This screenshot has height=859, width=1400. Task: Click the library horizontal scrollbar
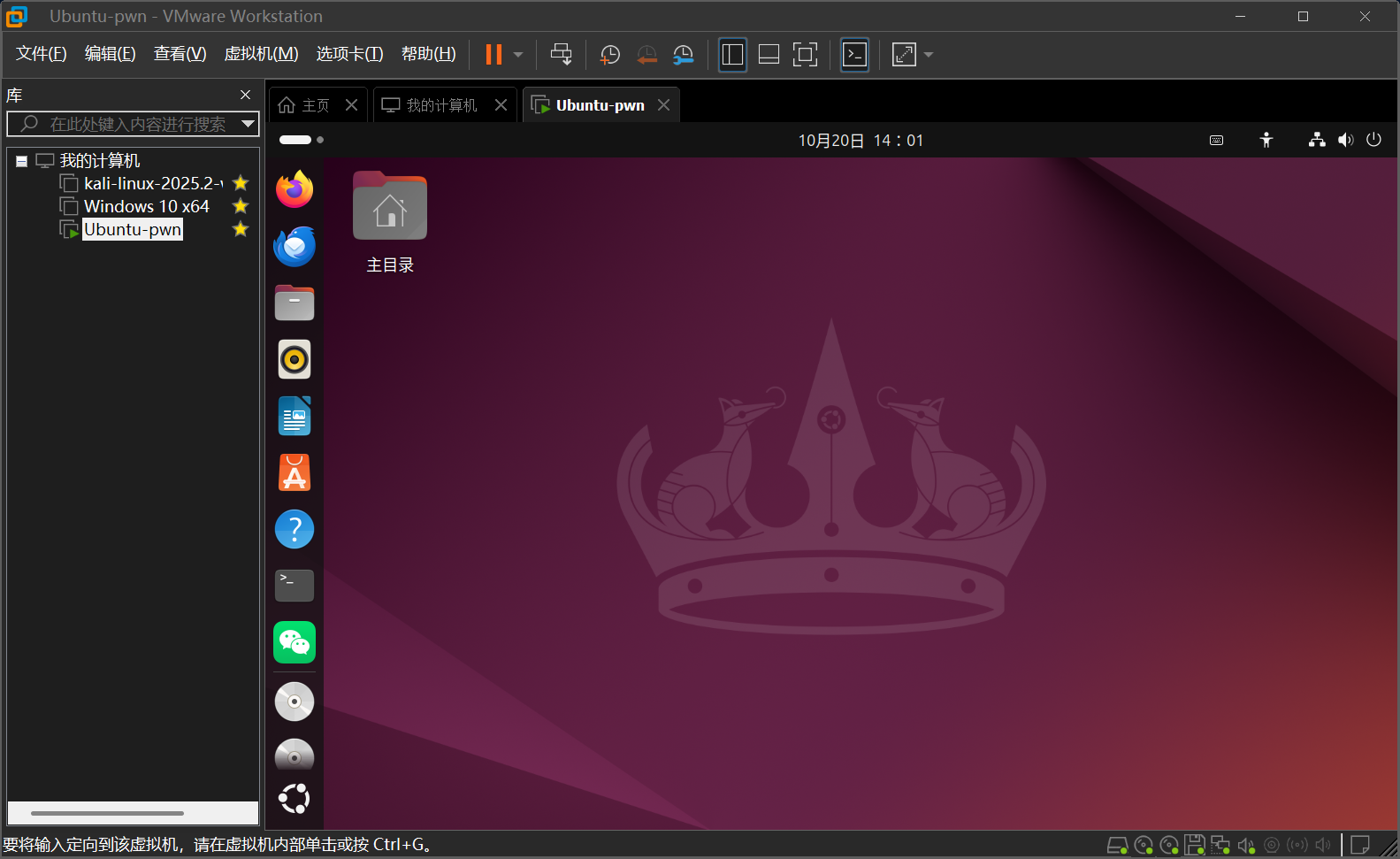tap(107, 813)
